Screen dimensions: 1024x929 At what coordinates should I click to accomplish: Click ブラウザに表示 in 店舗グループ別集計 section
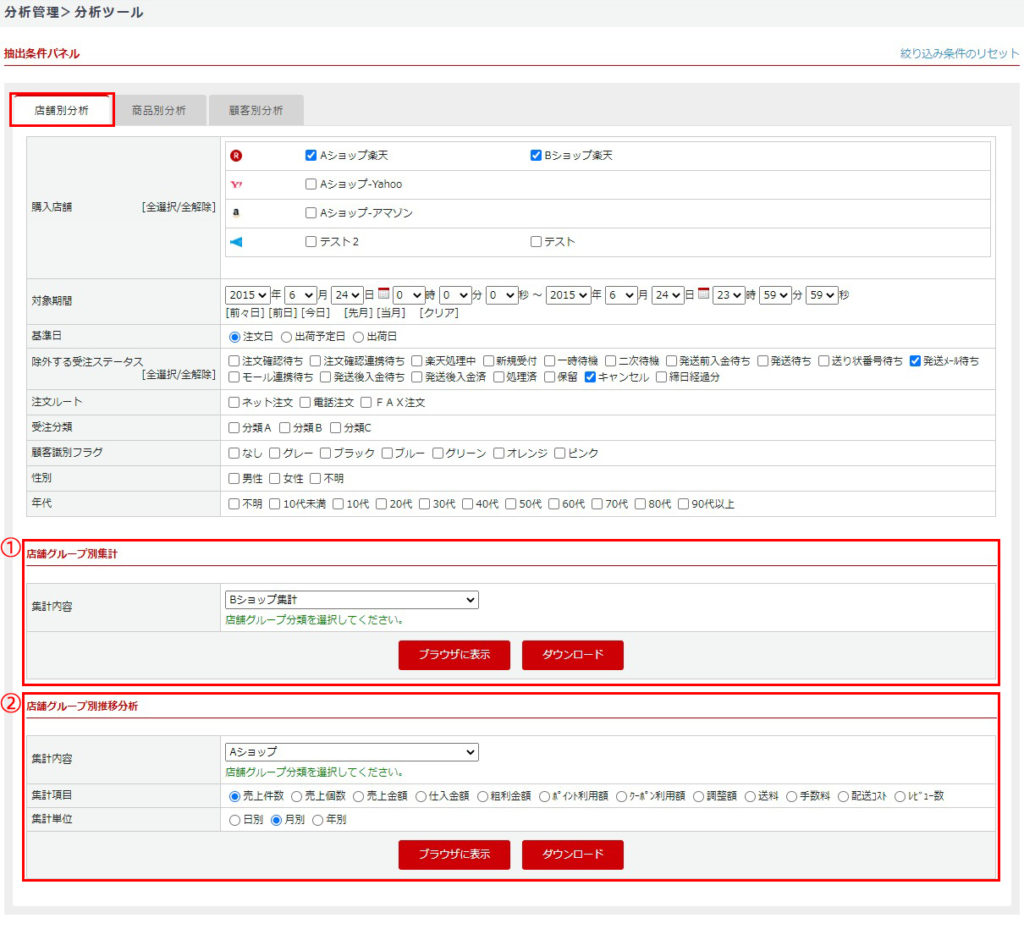(454, 655)
